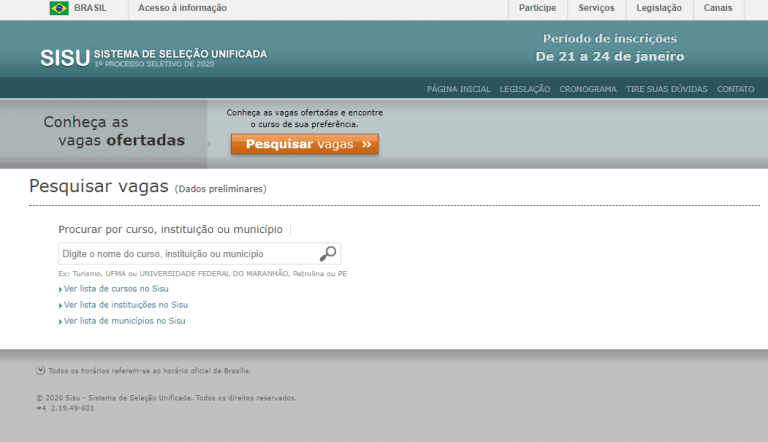
Task: Go to PÁGINA INICIAL
Action: click(458, 89)
